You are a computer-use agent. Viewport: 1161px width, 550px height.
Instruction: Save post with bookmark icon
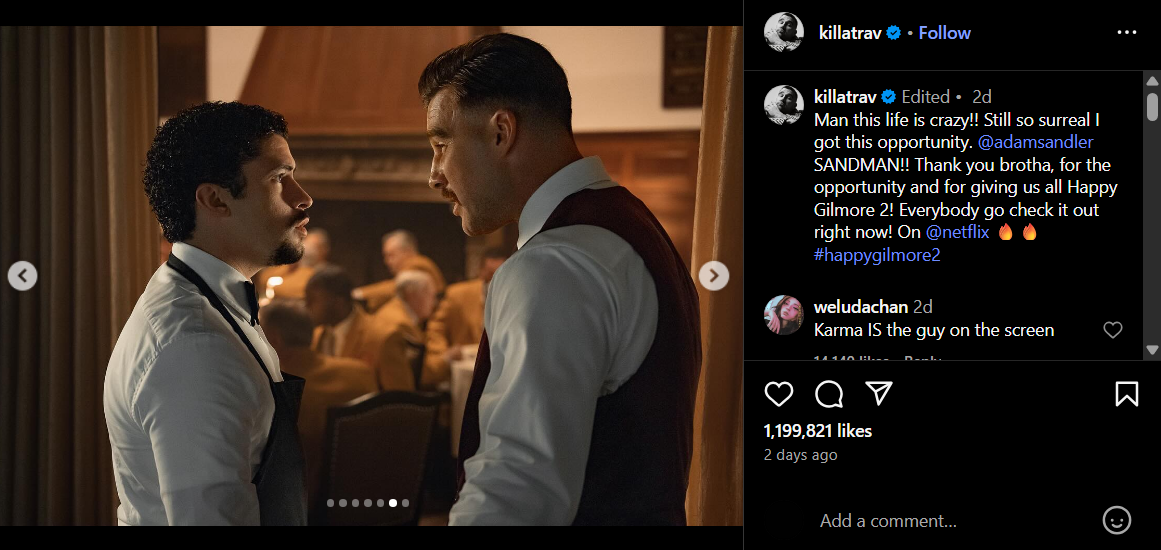[1126, 394]
